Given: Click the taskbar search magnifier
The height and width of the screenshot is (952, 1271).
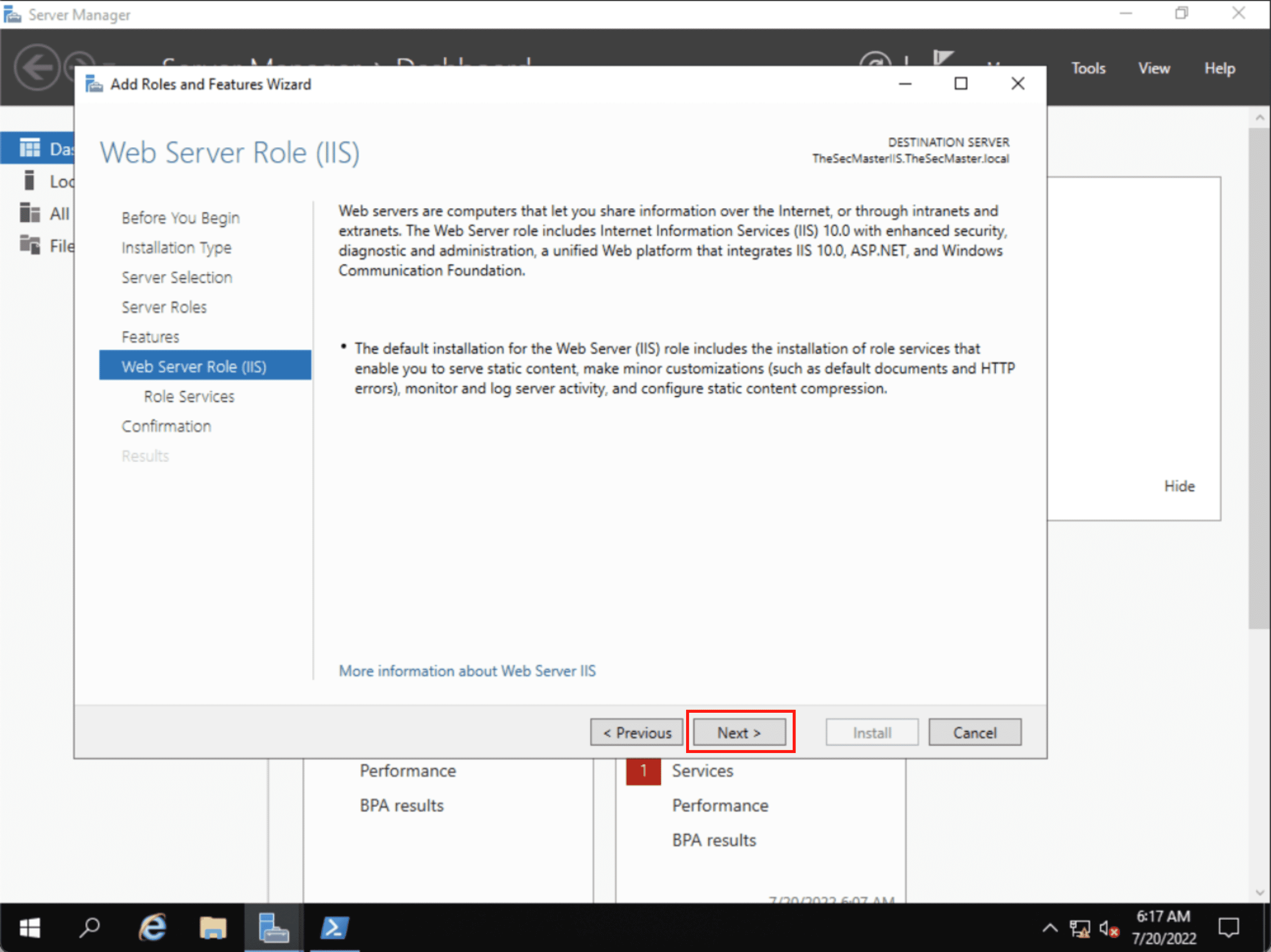Looking at the screenshot, I should [90, 927].
